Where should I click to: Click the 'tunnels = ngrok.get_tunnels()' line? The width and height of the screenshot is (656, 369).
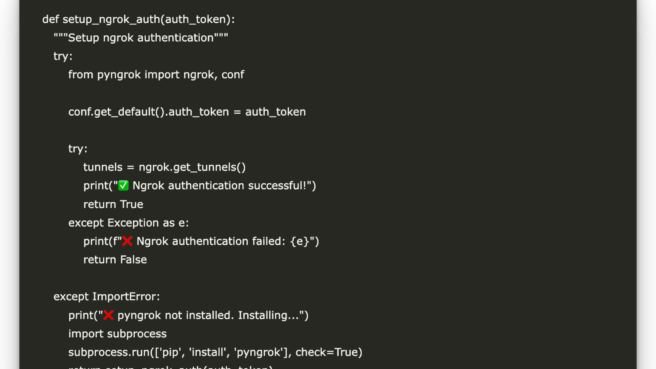coord(164,167)
